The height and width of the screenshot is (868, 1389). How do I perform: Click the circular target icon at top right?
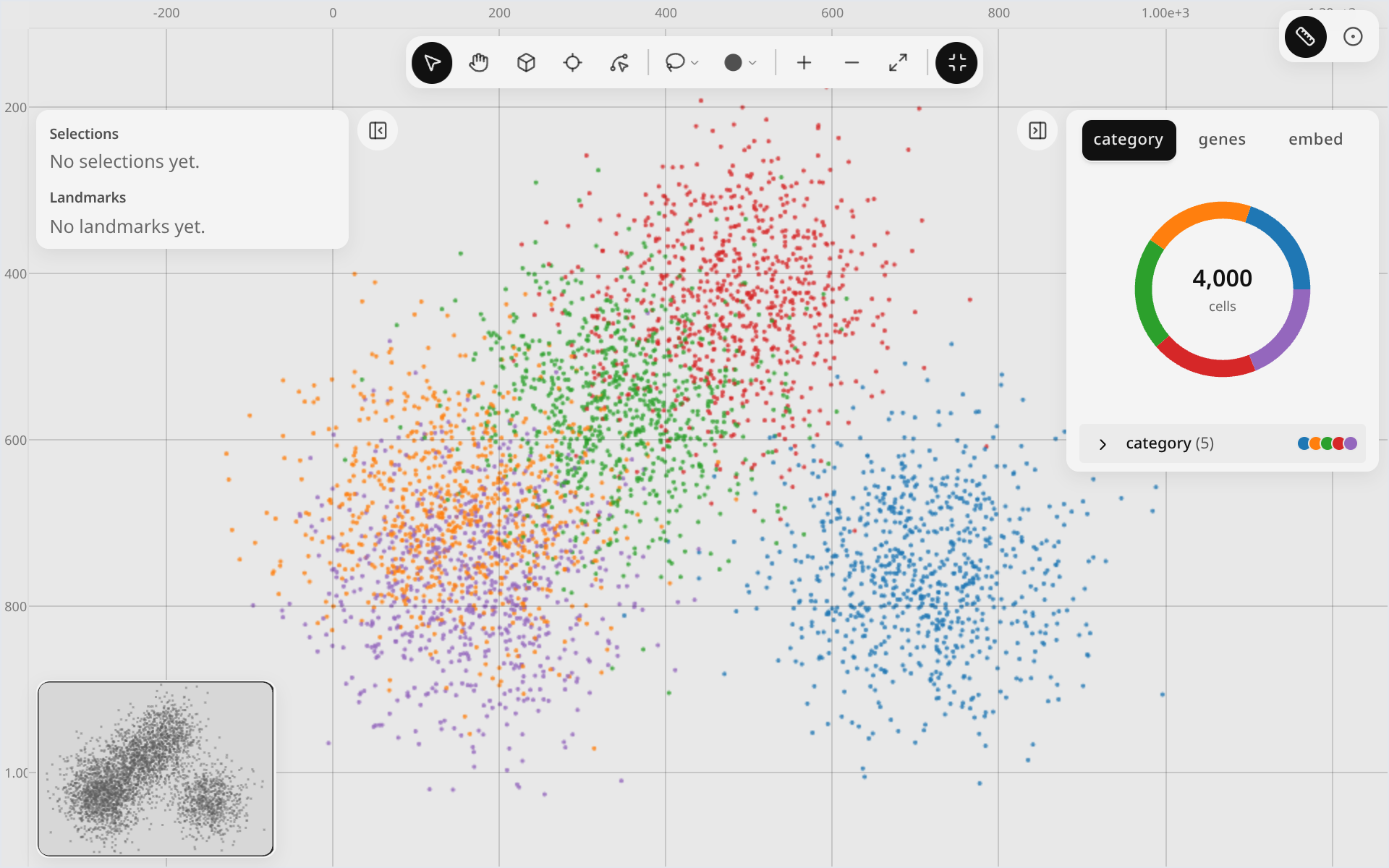pyautogui.click(x=1353, y=37)
